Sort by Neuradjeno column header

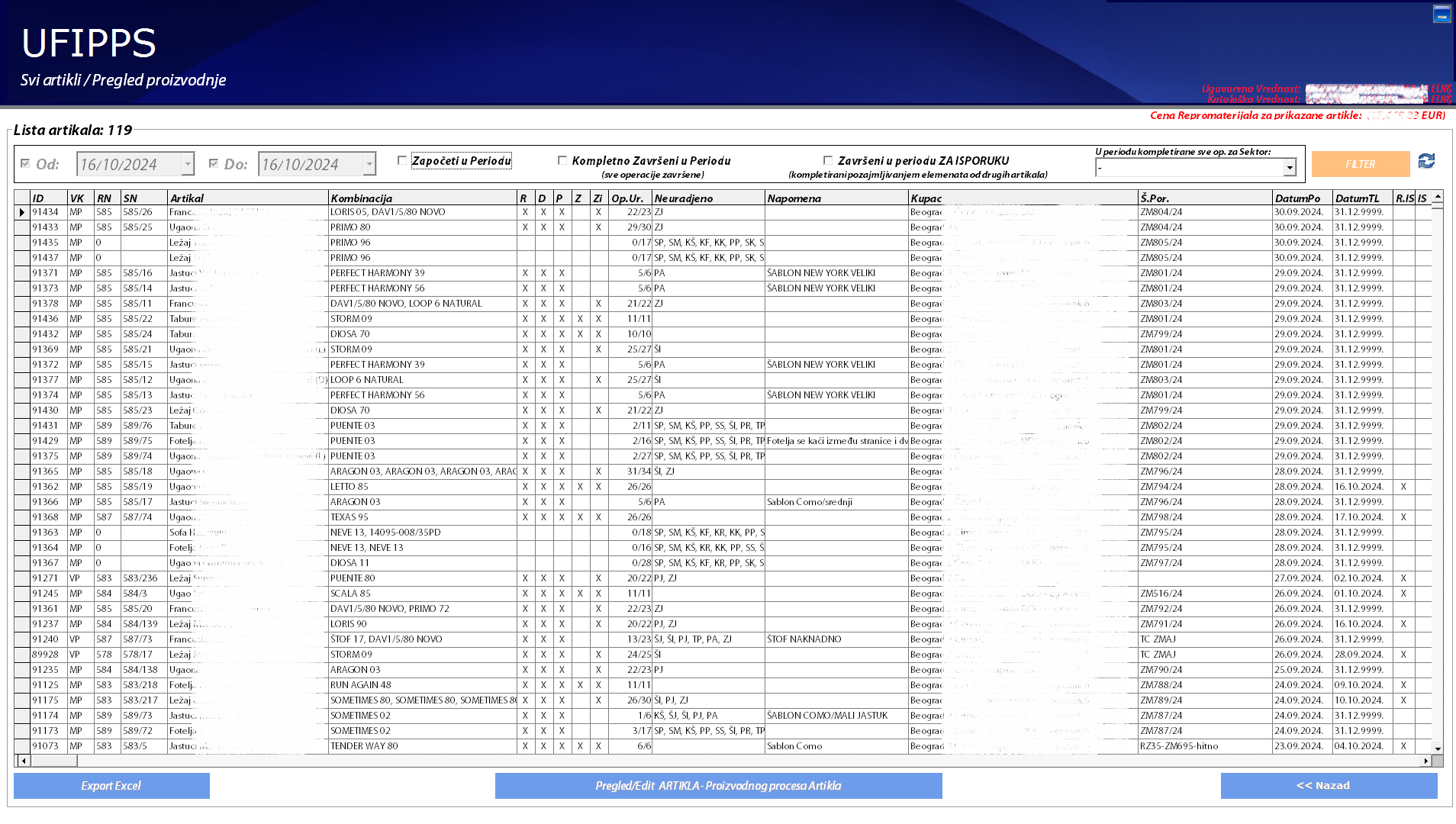click(709, 198)
